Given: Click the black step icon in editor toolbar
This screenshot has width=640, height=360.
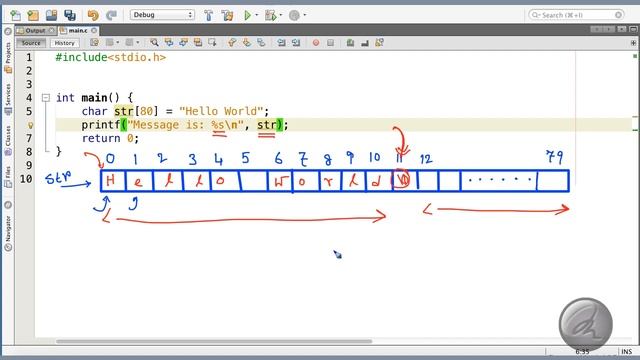Looking at the screenshot, I should (x=365, y=42).
